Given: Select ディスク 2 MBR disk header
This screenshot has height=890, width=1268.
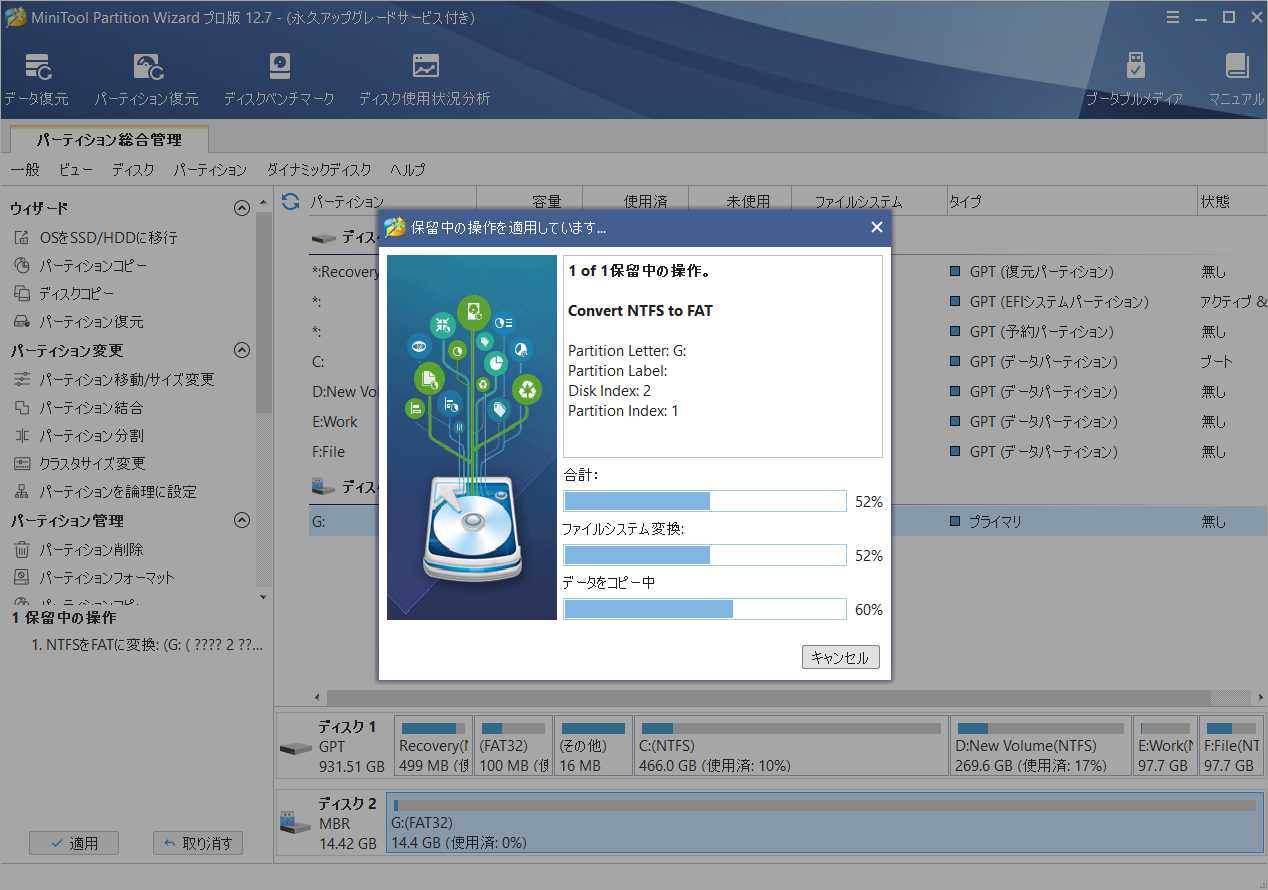Looking at the screenshot, I should 332,823.
